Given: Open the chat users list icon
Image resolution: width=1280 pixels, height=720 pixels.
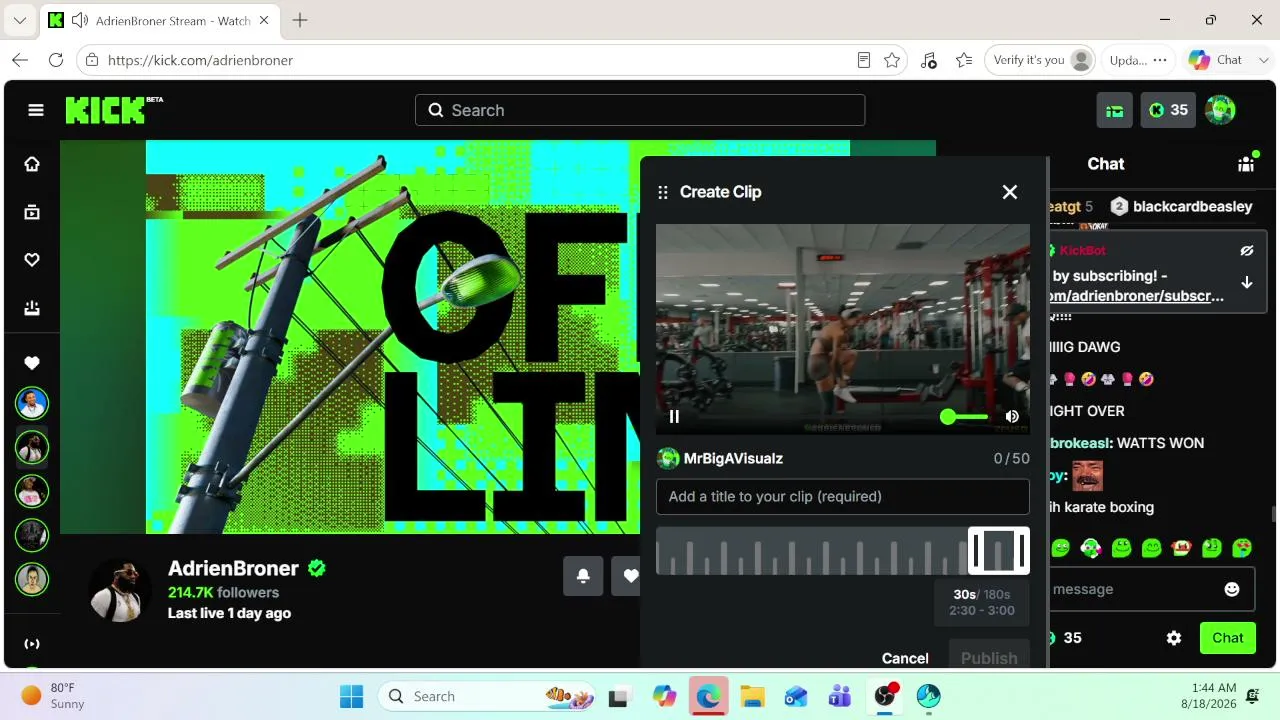Looking at the screenshot, I should (1246, 164).
